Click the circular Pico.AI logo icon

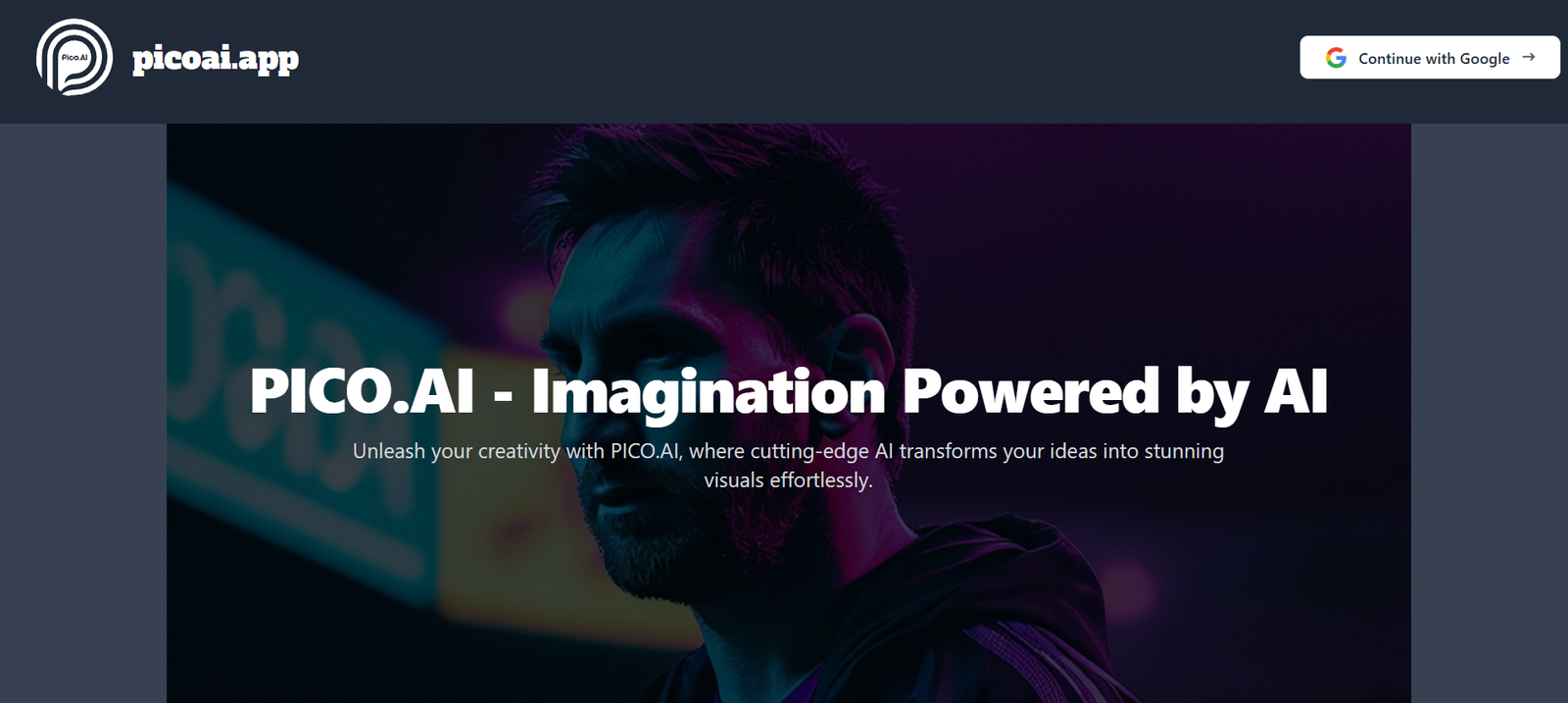[x=74, y=57]
